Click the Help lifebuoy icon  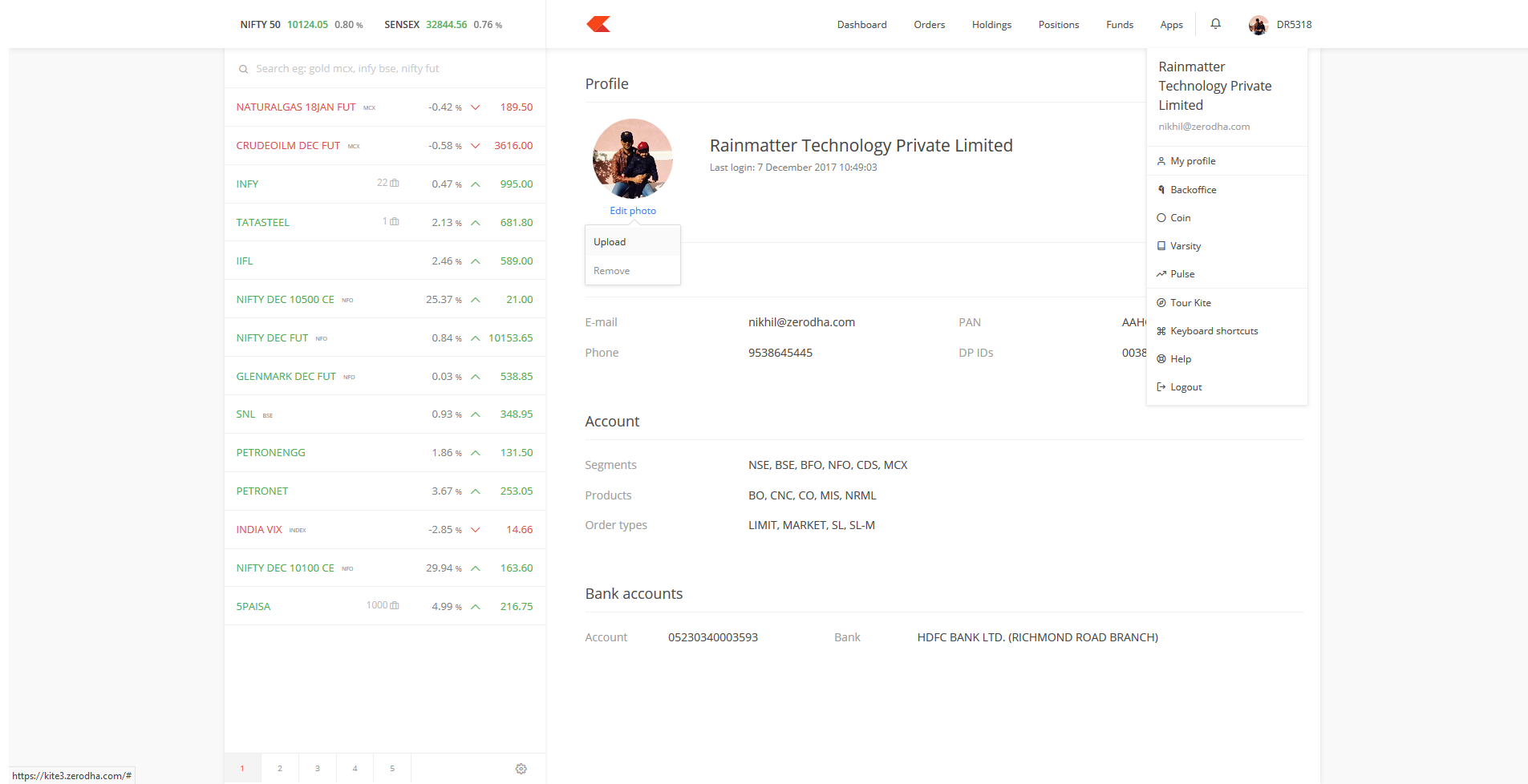[1161, 359]
